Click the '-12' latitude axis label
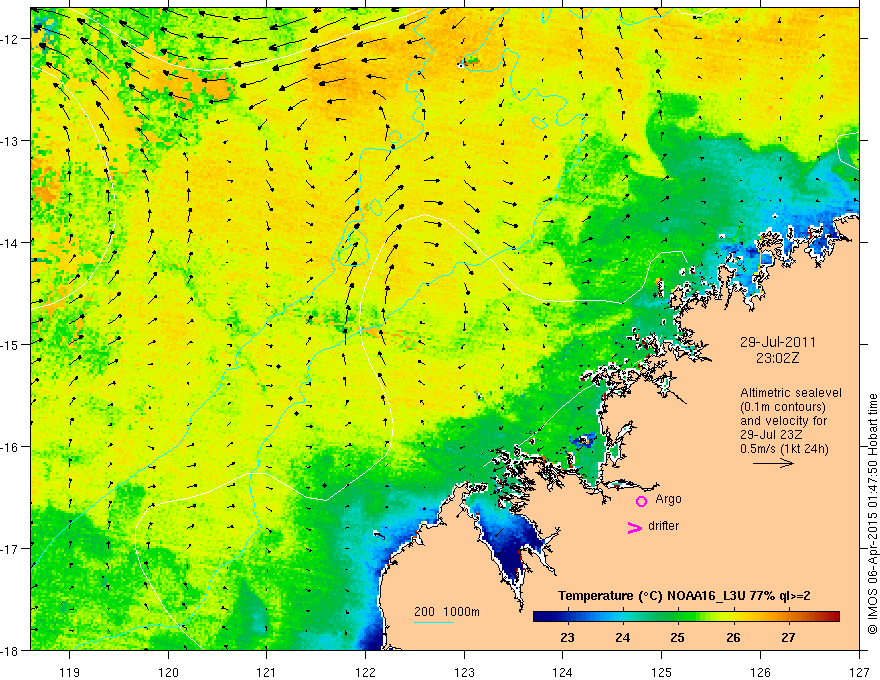880x680 pixels. pyautogui.click(x=11, y=39)
